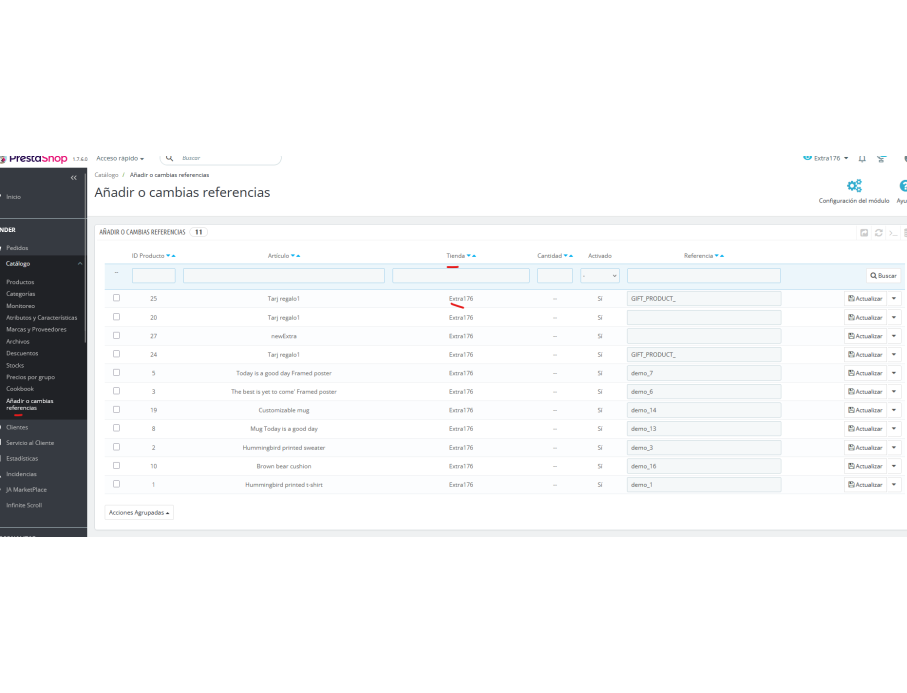Sort Referencia descending arrow
This screenshot has height=693, width=907.
click(717, 256)
